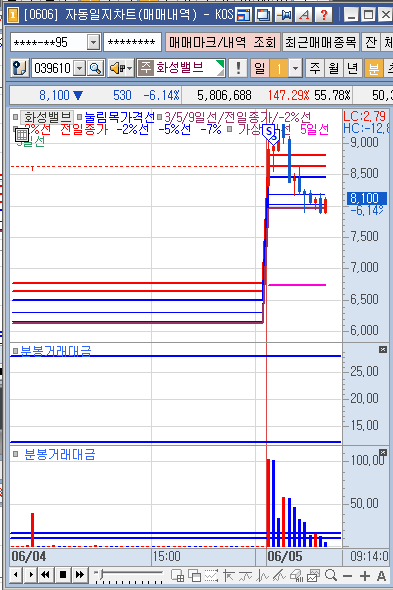Click the account number field ending 95

click(x=49, y=42)
